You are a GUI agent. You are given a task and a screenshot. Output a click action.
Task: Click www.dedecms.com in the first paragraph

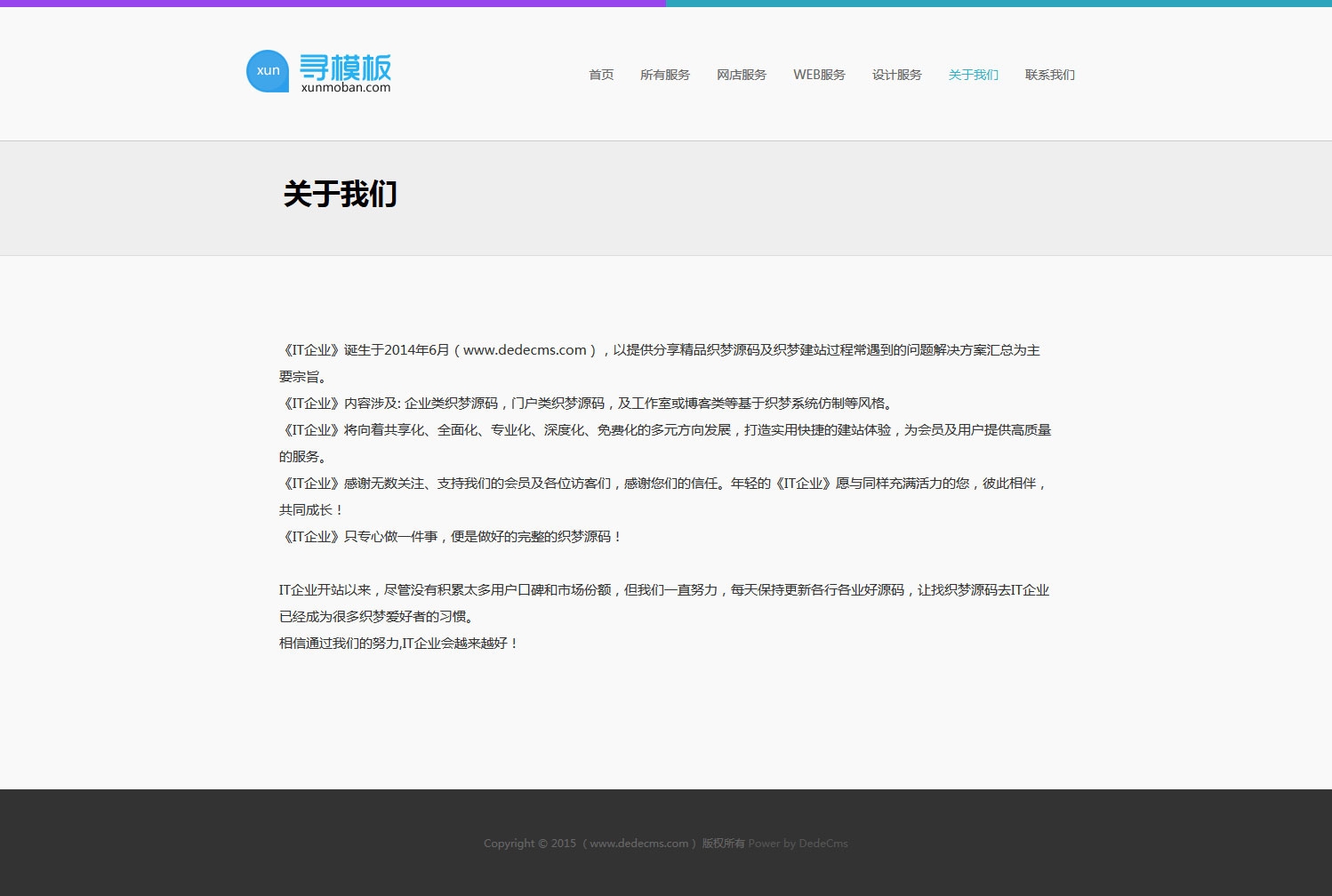[525, 350]
